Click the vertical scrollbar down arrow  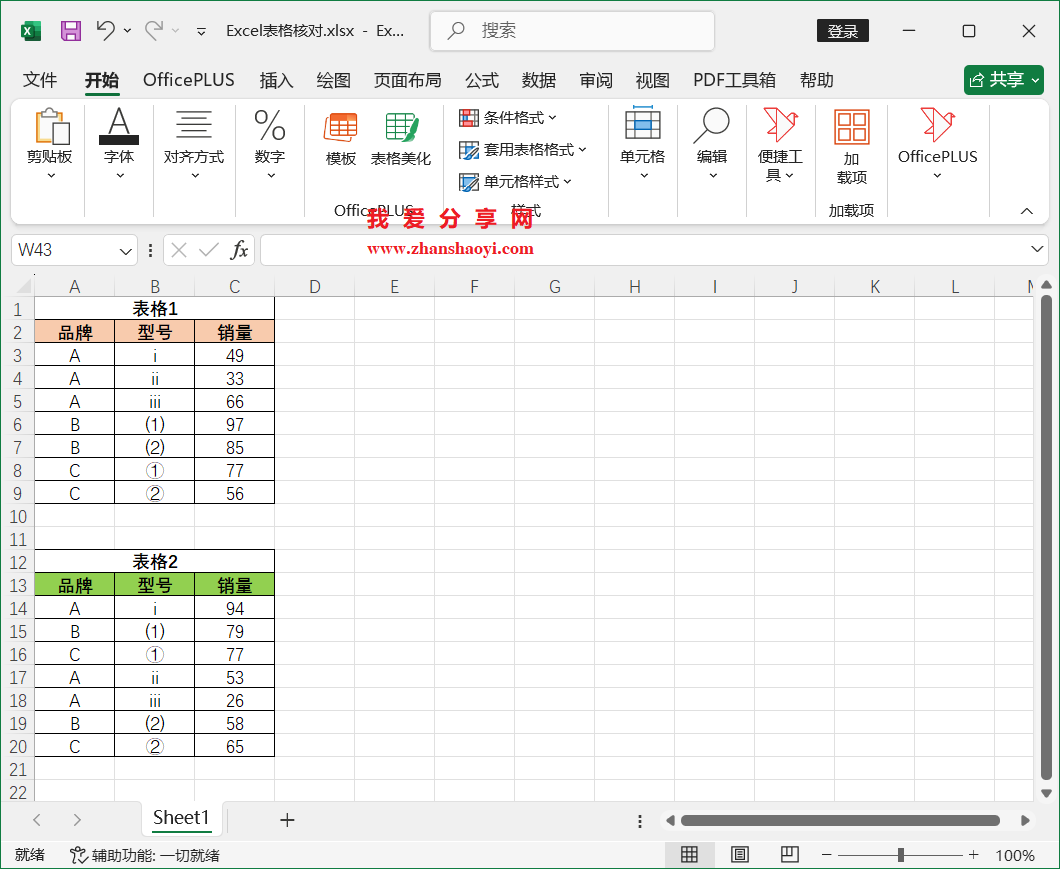pyautogui.click(x=1046, y=793)
